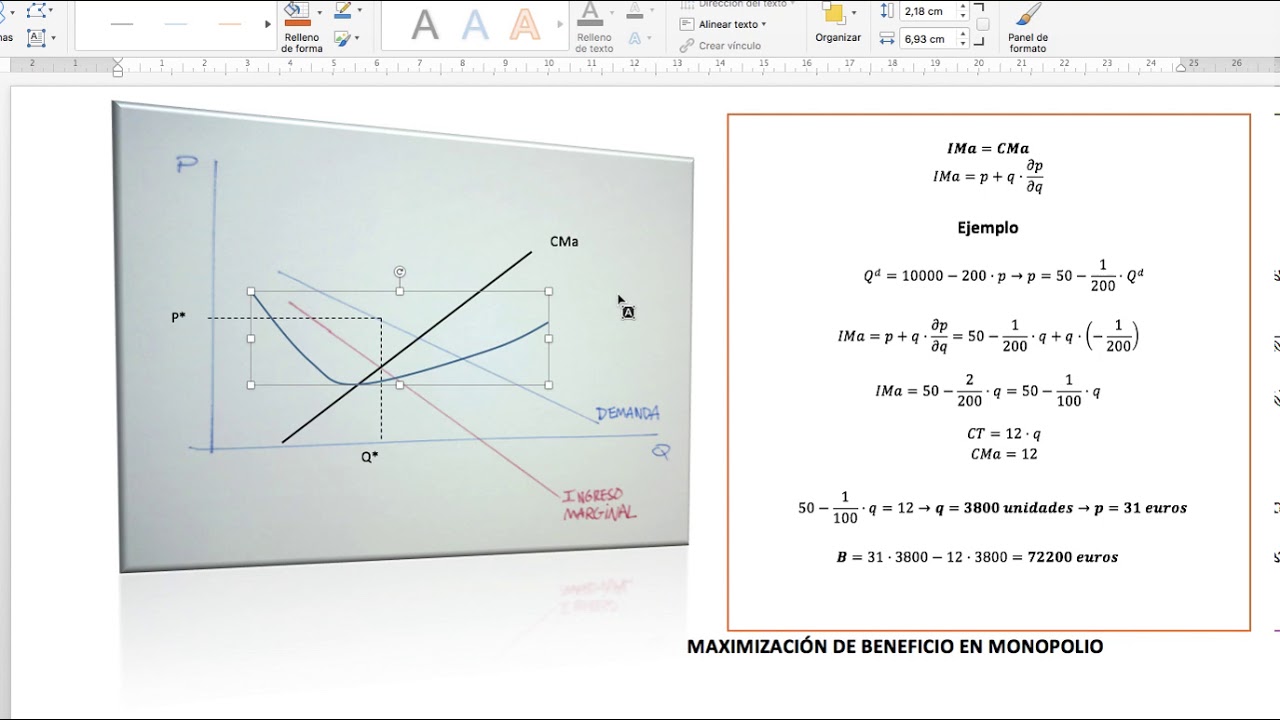Click the rotation handle above selected curve
1280x720 pixels.
(x=400, y=271)
